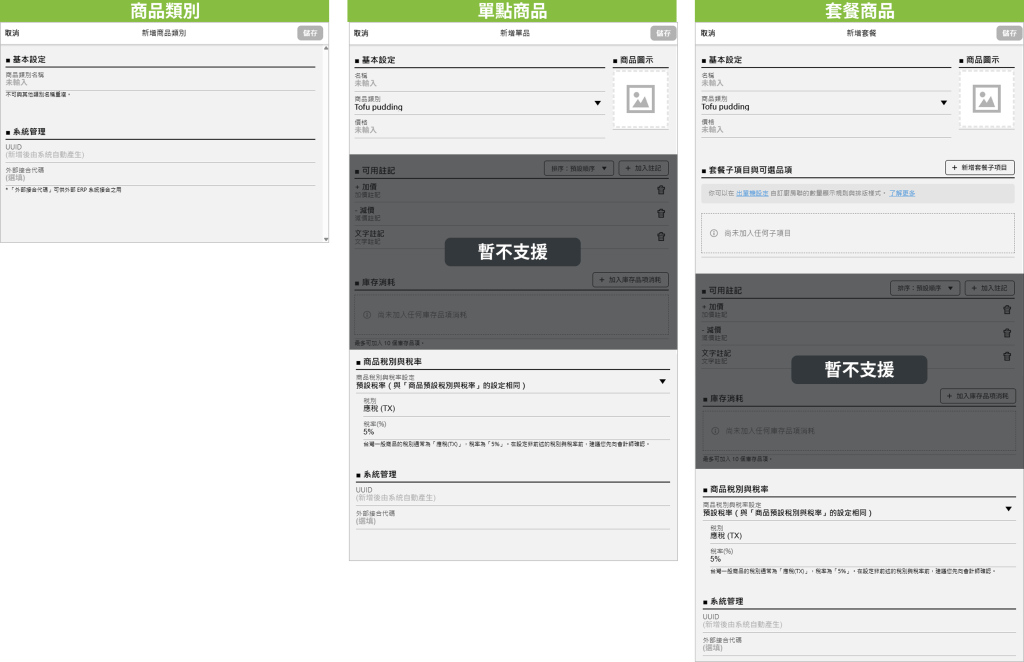
Task: Click product image placeholder in 套餐商品 panel
Action: [986, 99]
